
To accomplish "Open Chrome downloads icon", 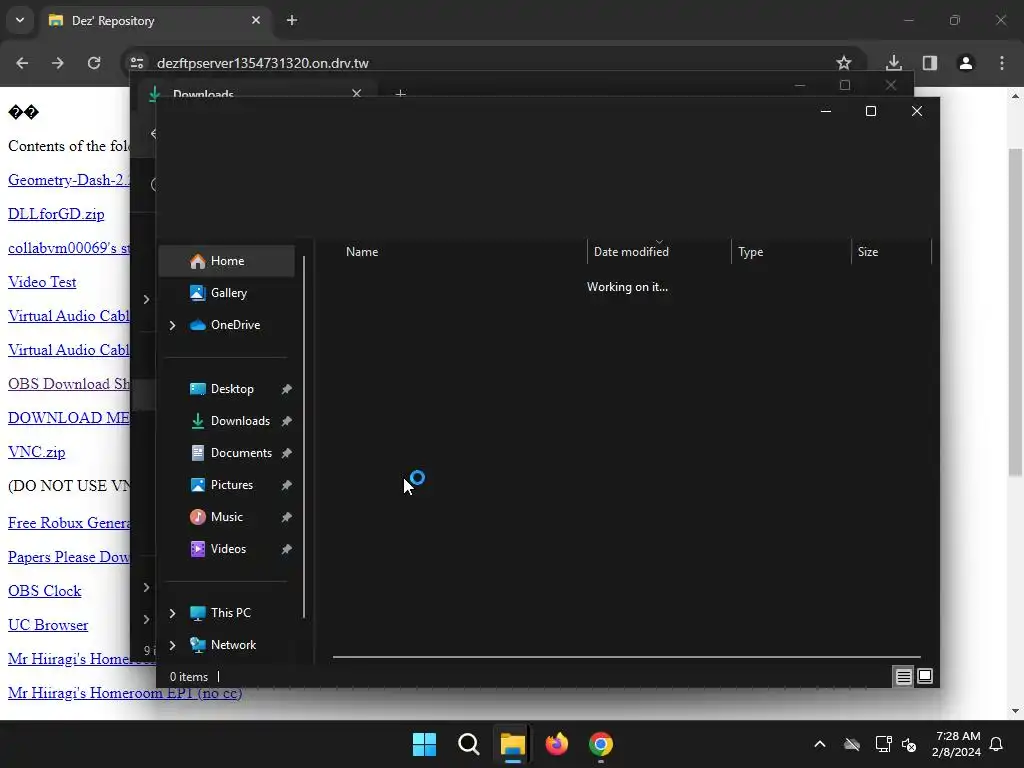I will tap(894, 63).
